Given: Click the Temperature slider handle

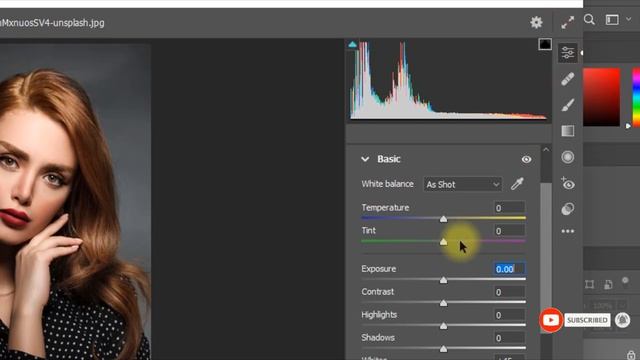Looking at the screenshot, I should 443,219.
